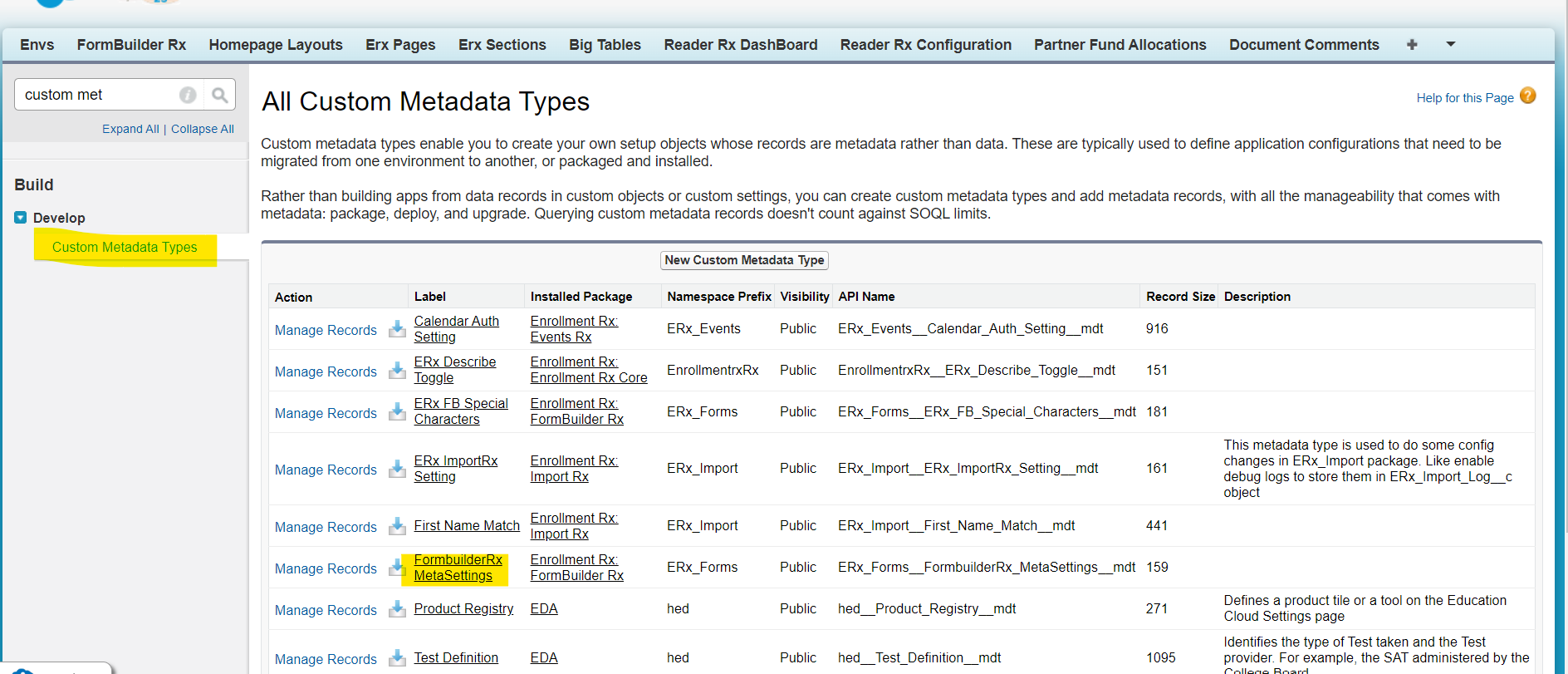Click download icon beside ERx Describe Toggle

point(397,371)
